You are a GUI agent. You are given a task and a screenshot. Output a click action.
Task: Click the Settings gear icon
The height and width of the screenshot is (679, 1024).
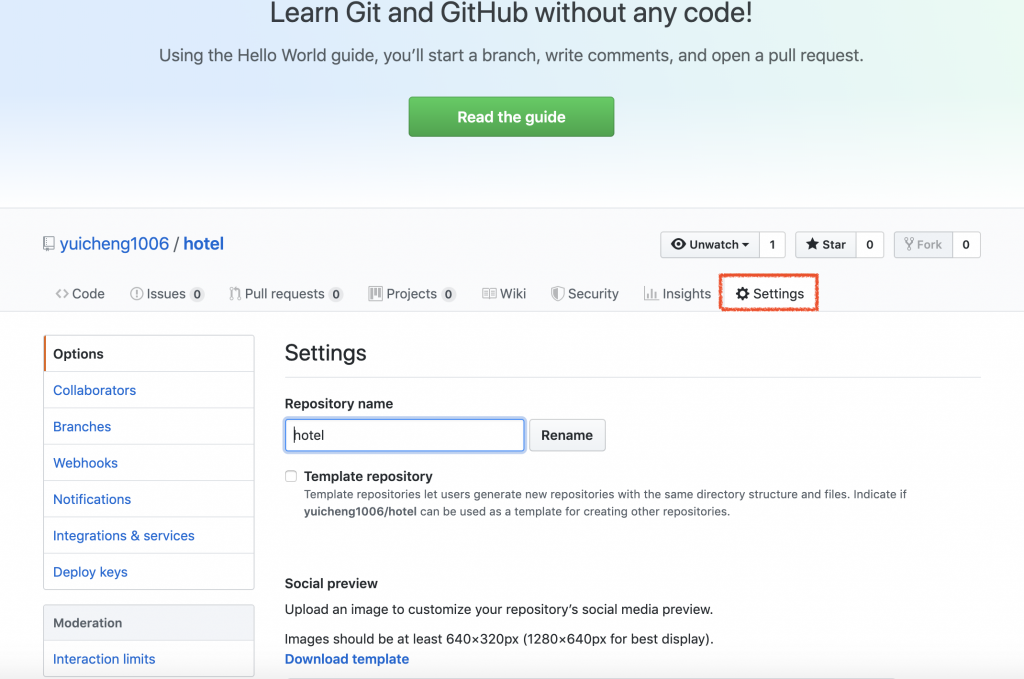[742, 294]
